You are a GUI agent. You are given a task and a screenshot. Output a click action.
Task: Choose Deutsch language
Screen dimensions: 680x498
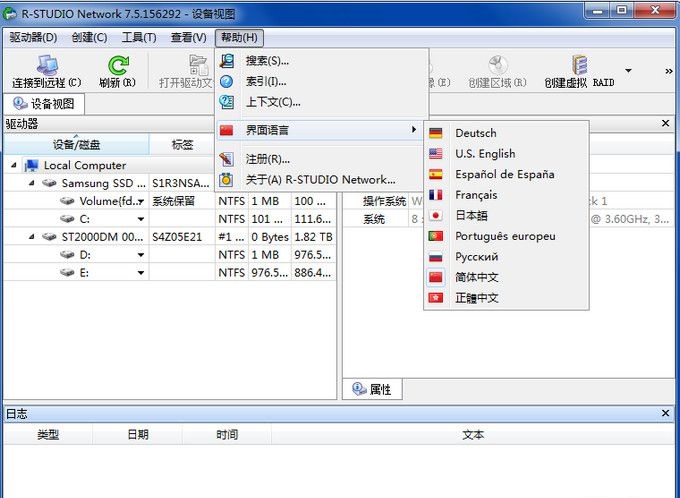point(506,133)
